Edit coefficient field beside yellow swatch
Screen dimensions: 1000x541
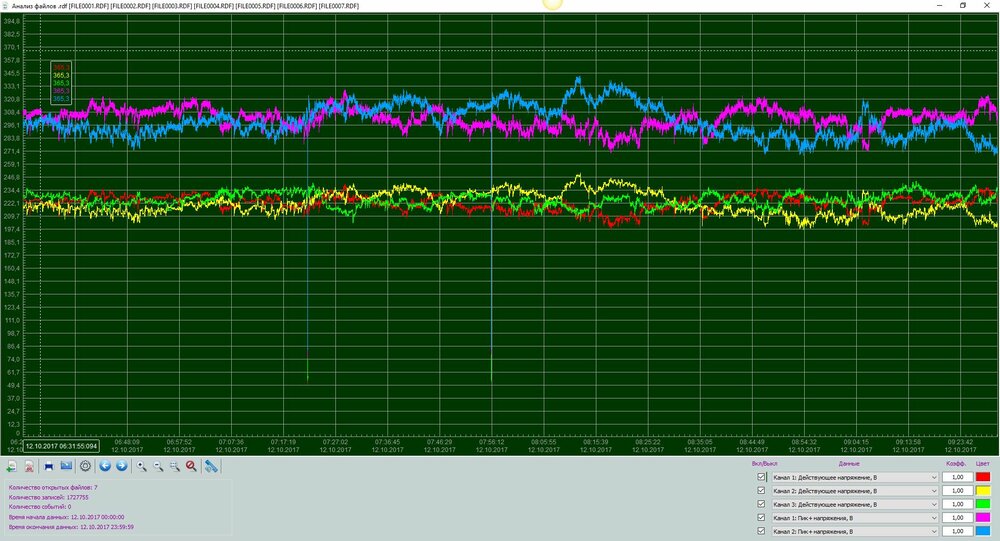pyautogui.click(x=957, y=491)
